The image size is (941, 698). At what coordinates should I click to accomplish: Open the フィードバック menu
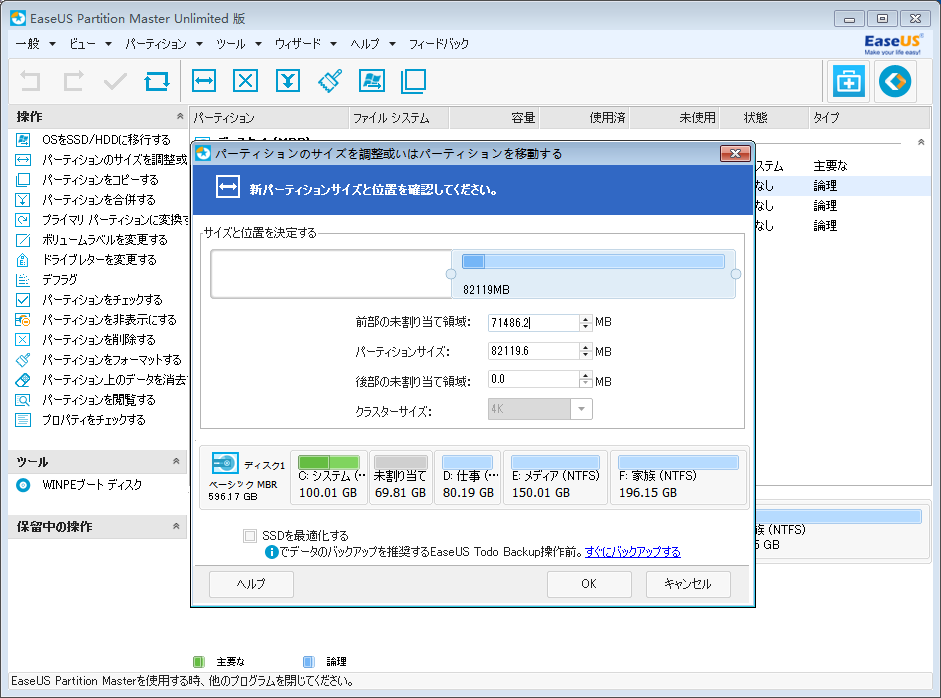point(439,44)
